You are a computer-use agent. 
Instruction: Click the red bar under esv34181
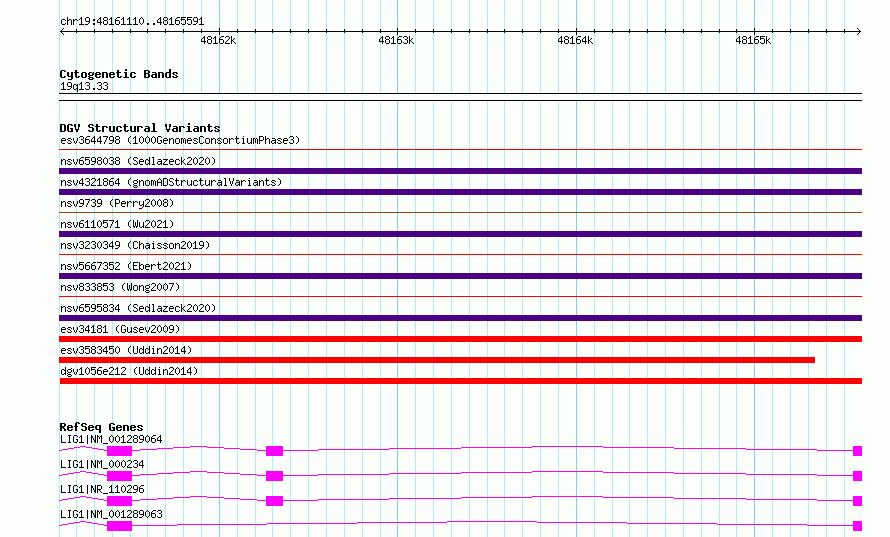pos(460,339)
